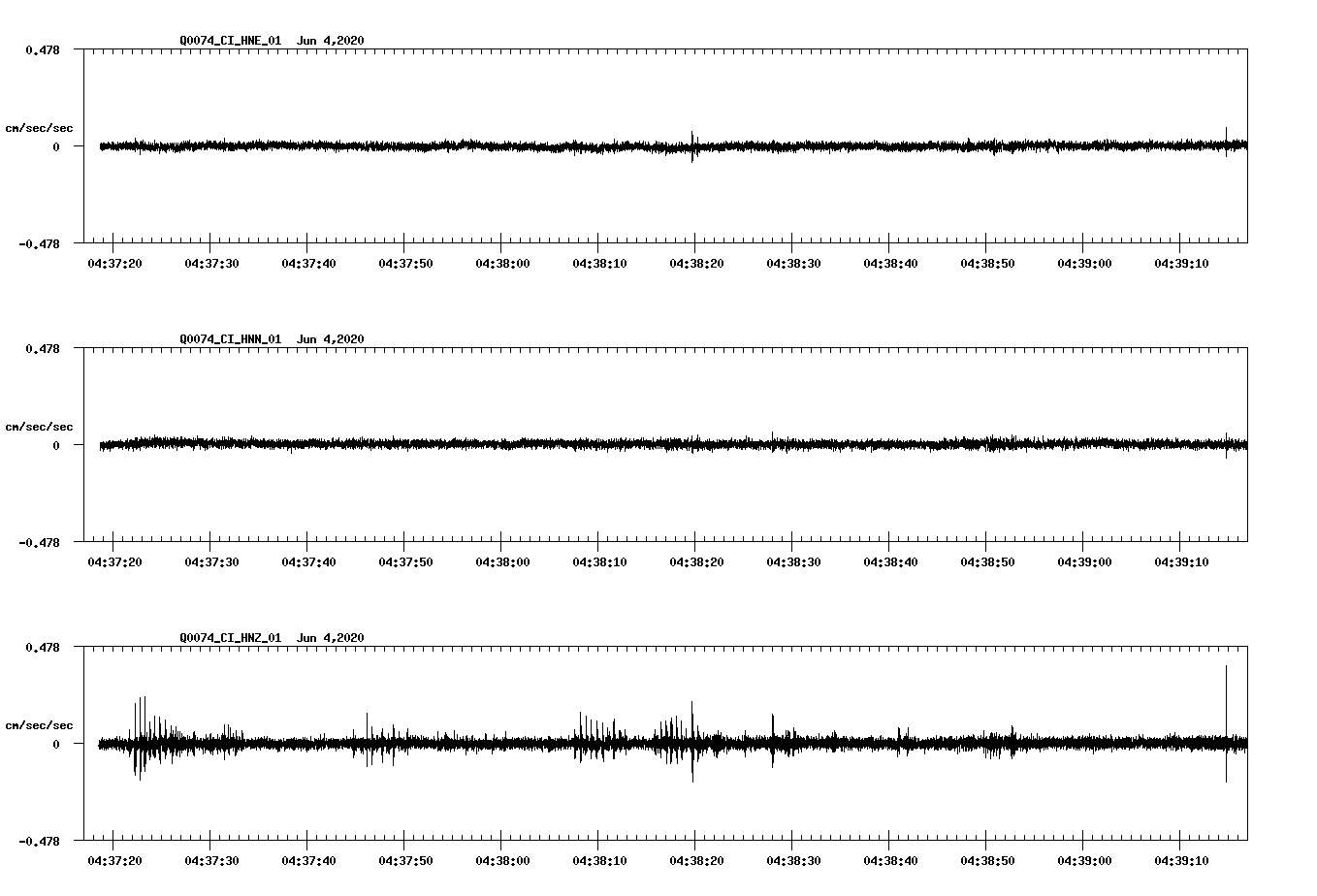Click the spike at 04:38:20 on HNZ trace

pos(692,742)
